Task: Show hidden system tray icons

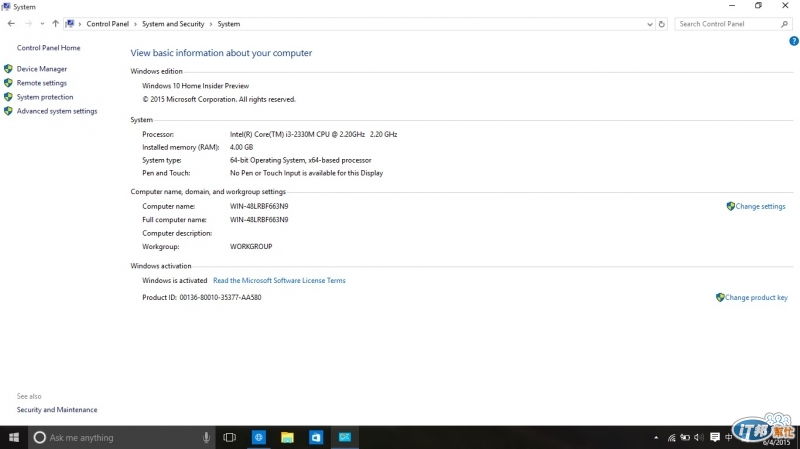Action: [656, 438]
